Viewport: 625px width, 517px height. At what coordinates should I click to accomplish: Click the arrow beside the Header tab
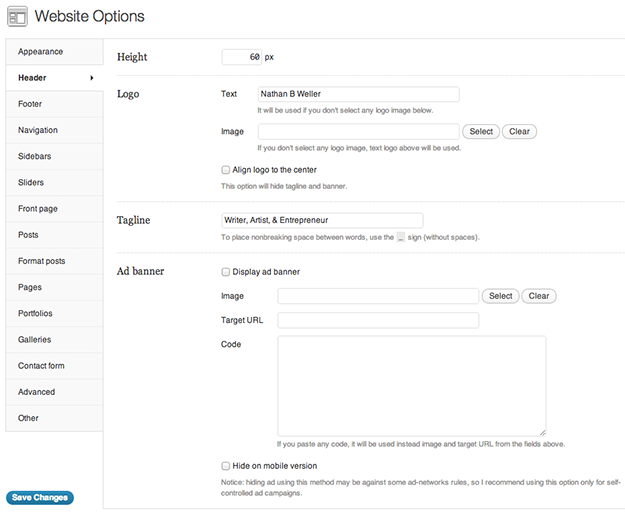(92, 78)
